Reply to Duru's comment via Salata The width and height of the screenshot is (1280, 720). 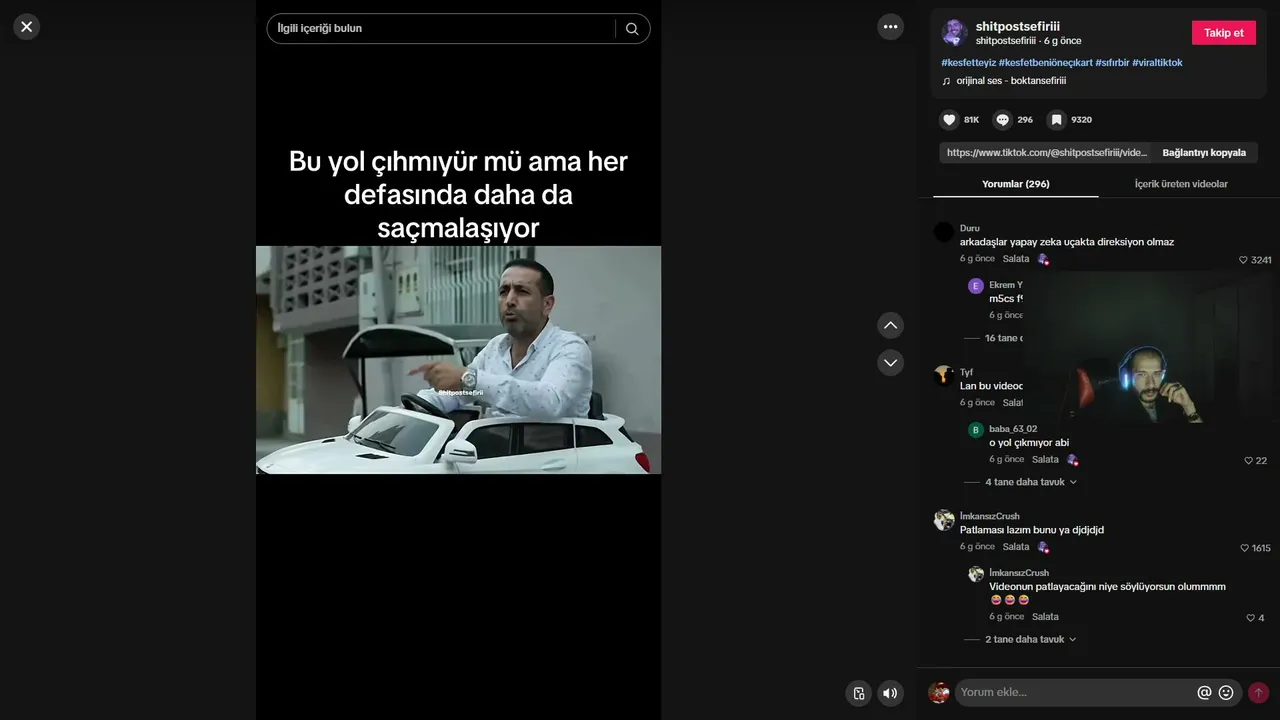(x=1016, y=259)
